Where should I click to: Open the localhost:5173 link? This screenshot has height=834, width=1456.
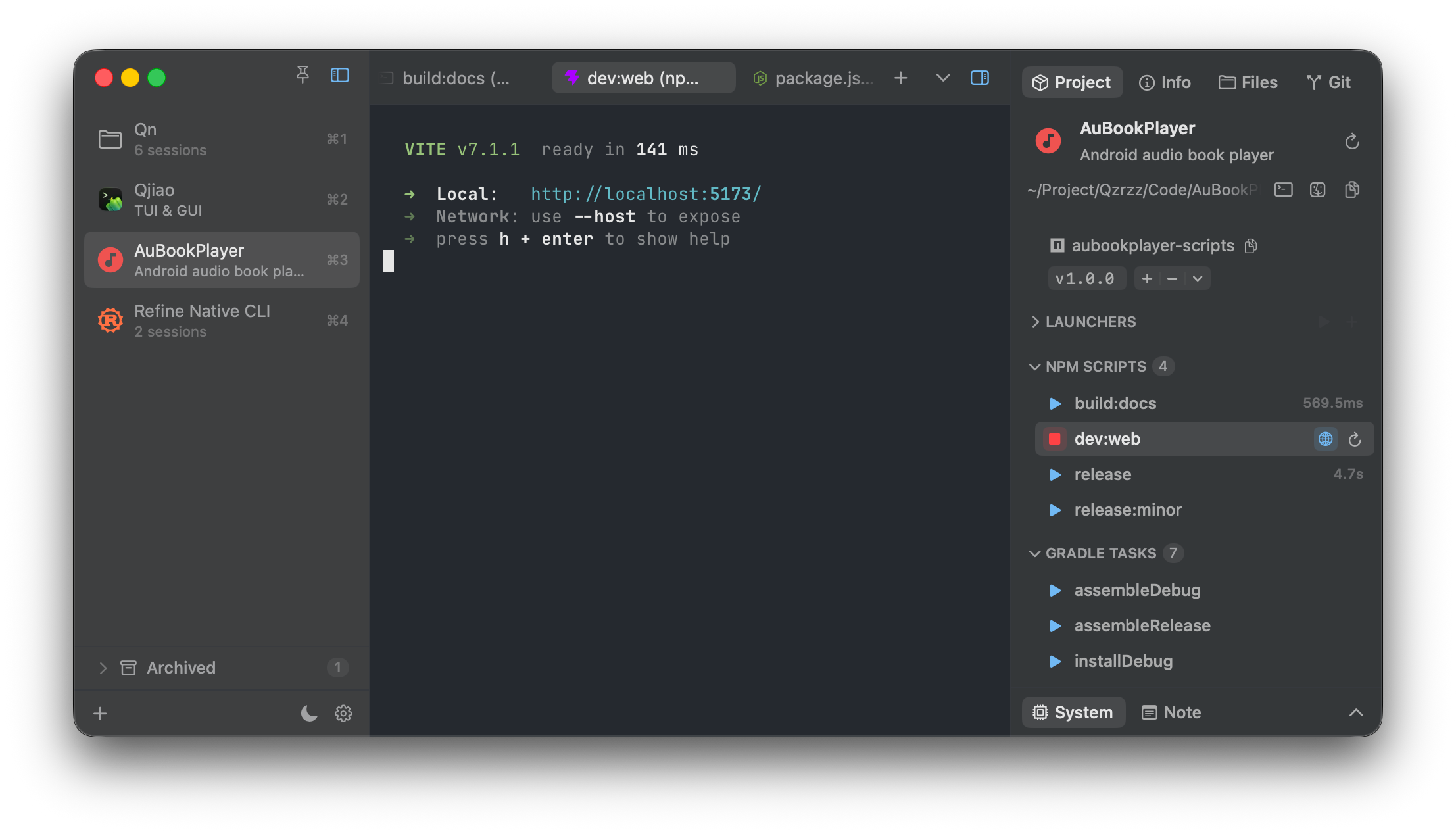646,194
